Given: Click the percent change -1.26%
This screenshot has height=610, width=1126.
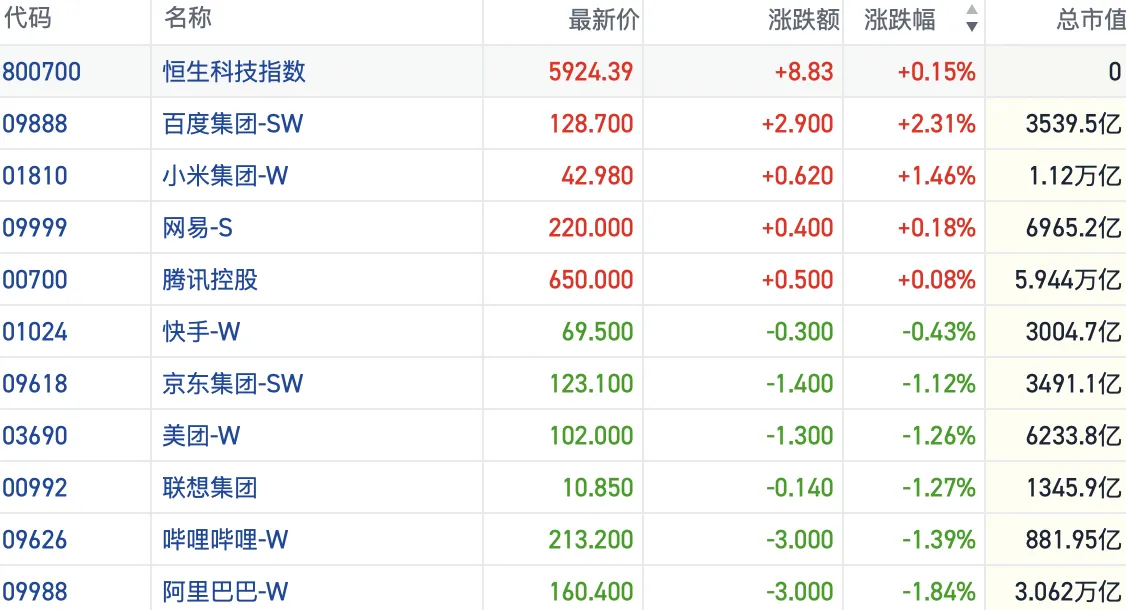Looking at the screenshot, I should click(939, 436).
